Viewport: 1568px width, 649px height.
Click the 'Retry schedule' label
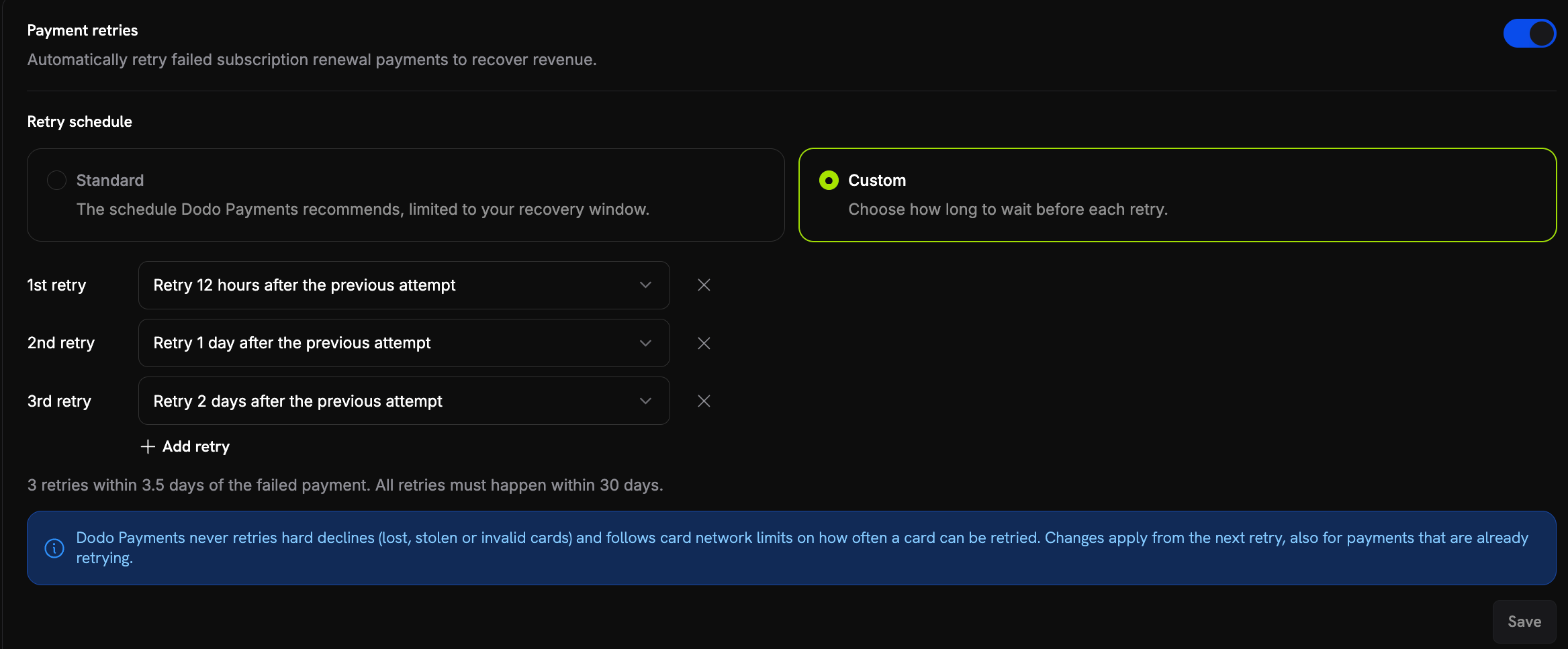tap(80, 122)
